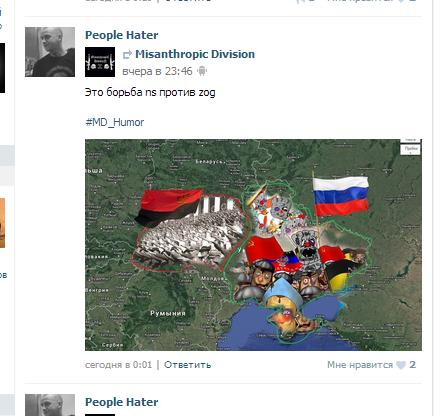
Task: Click the repost arrow icon before Misanthropic Division
Action: tap(127, 54)
